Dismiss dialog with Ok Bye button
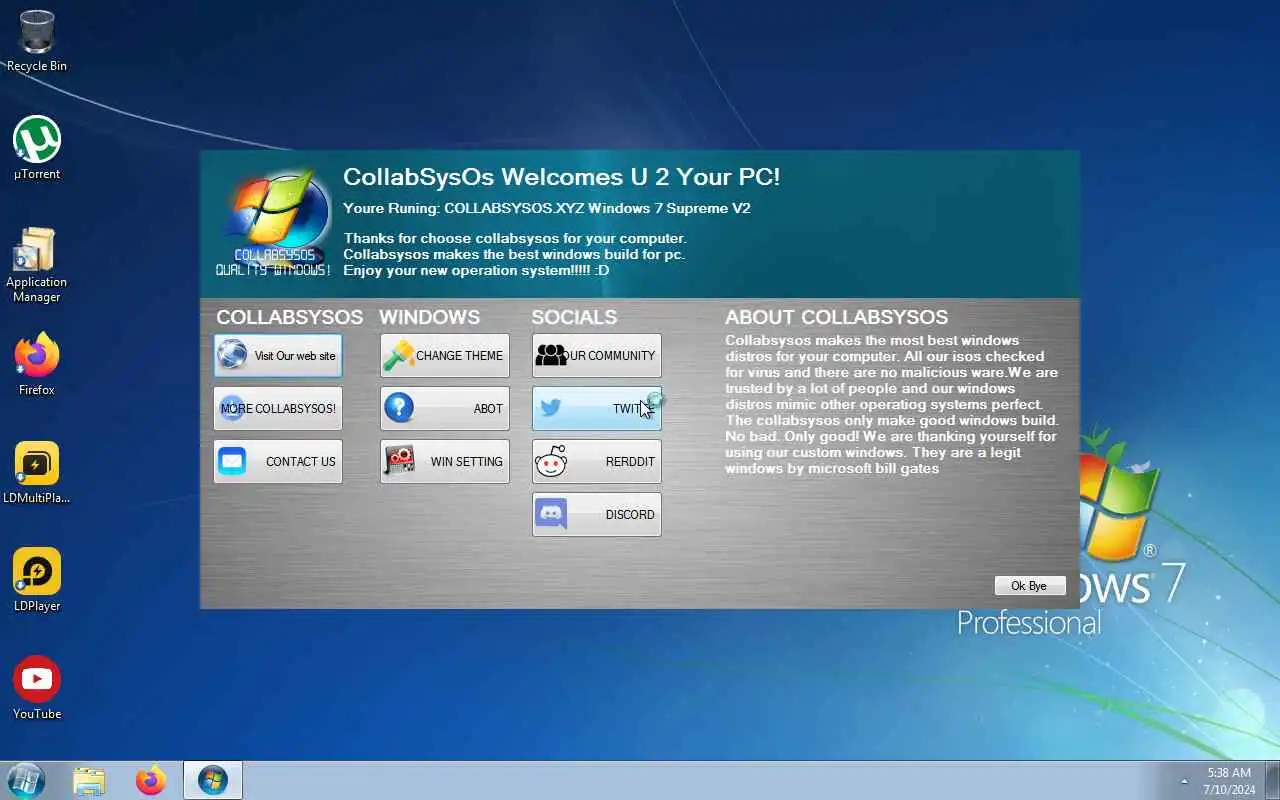1280x800 pixels. point(1030,586)
